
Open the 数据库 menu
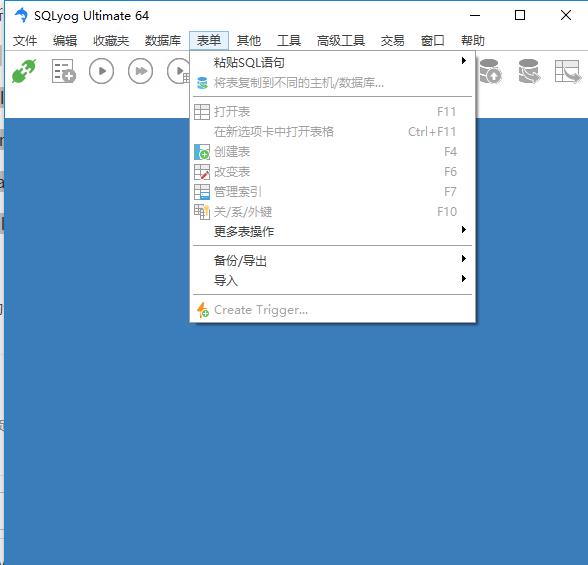[163, 40]
